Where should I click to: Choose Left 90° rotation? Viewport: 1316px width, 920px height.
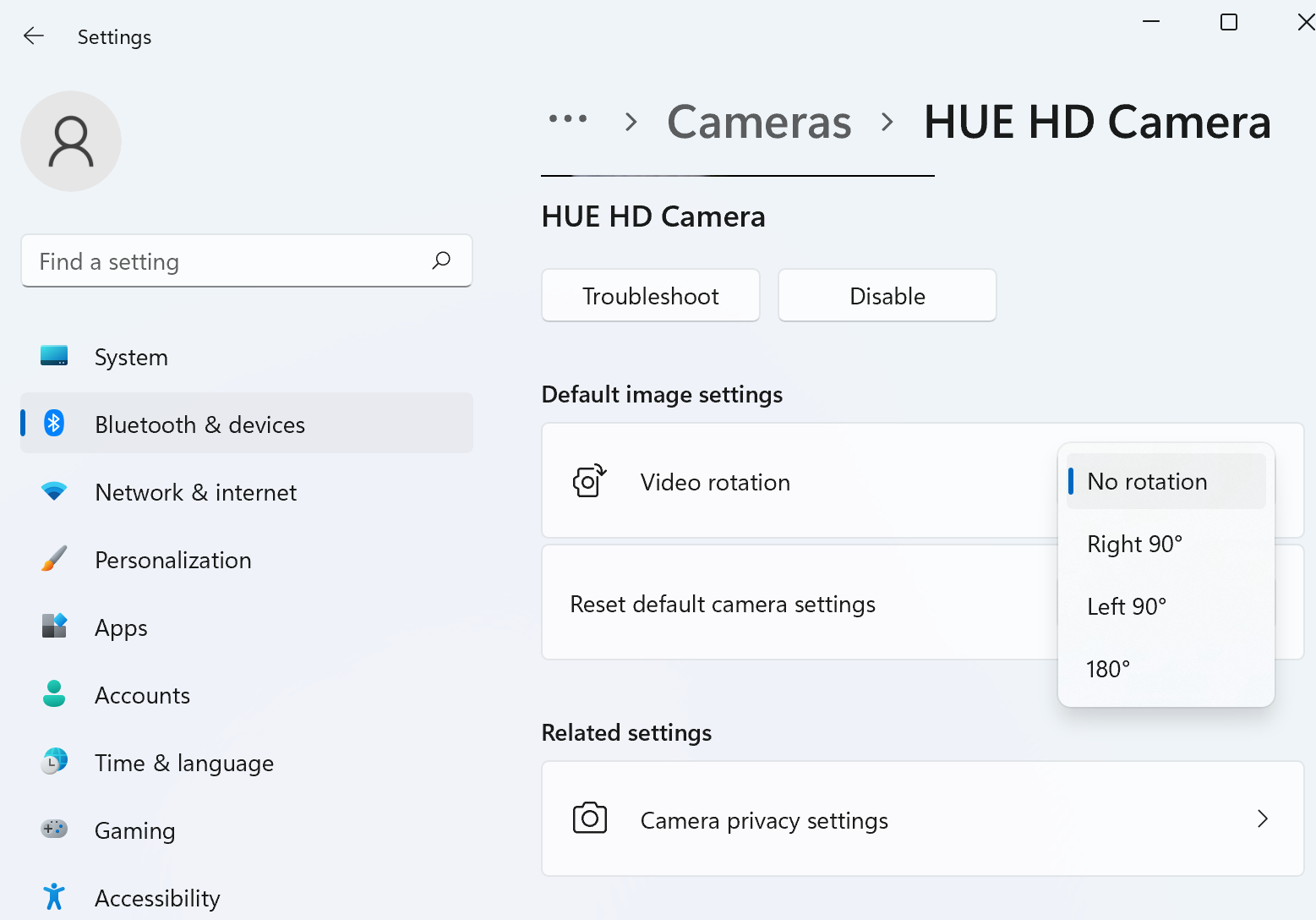click(1166, 606)
